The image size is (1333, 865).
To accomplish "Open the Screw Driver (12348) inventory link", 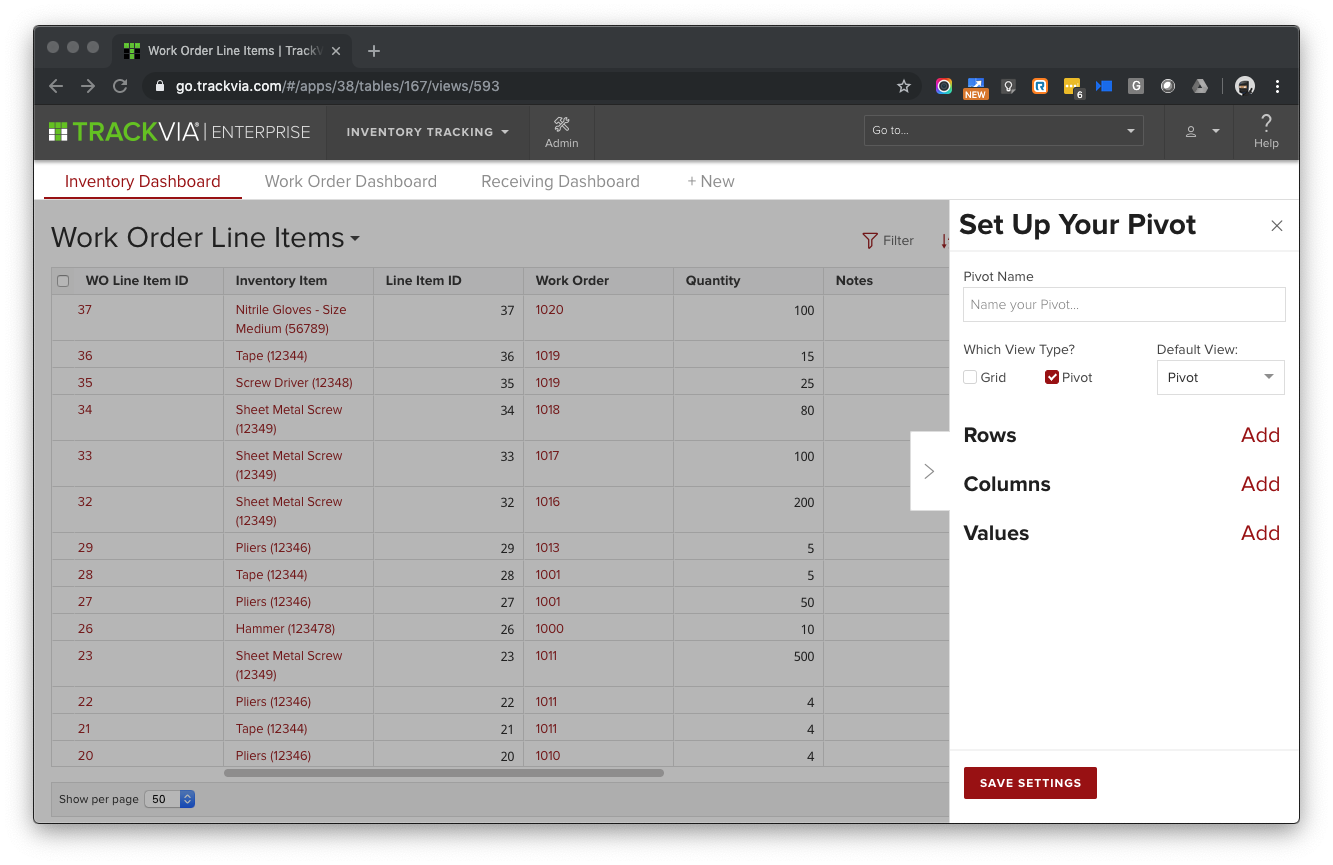I will pyautogui.click(x=294, y=383).
